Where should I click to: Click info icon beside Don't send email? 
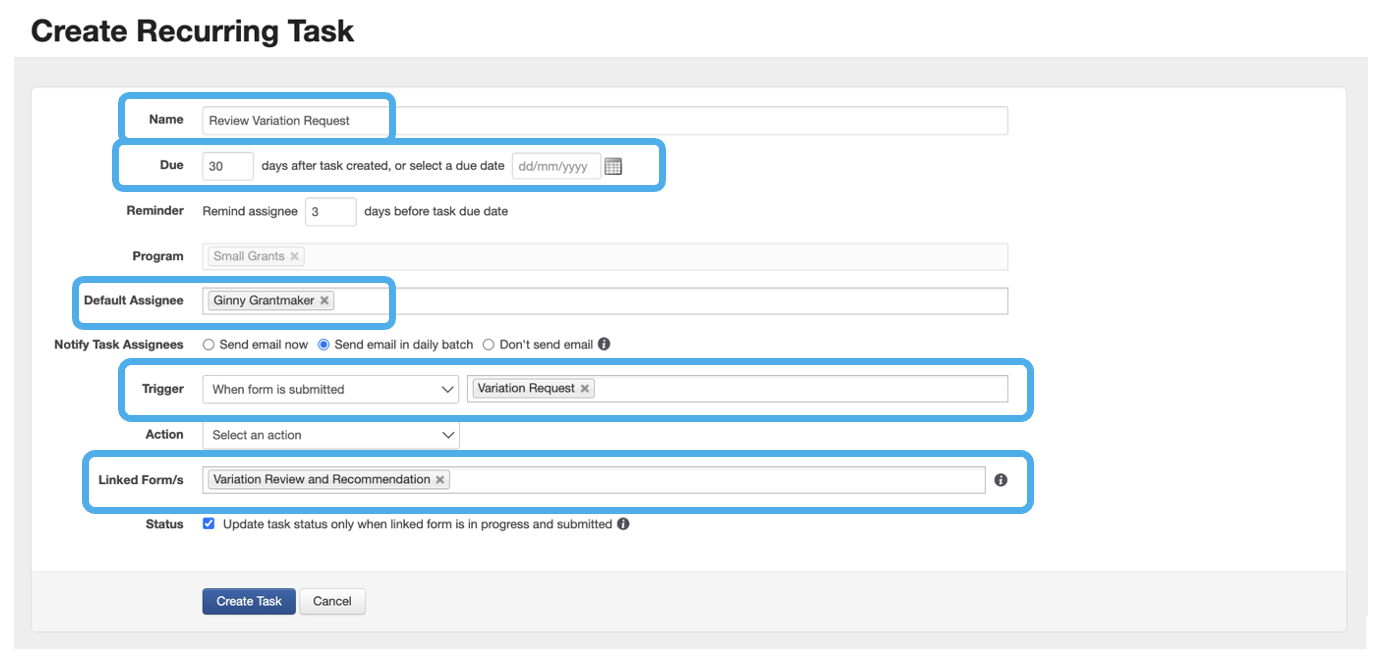coord(604,344)
